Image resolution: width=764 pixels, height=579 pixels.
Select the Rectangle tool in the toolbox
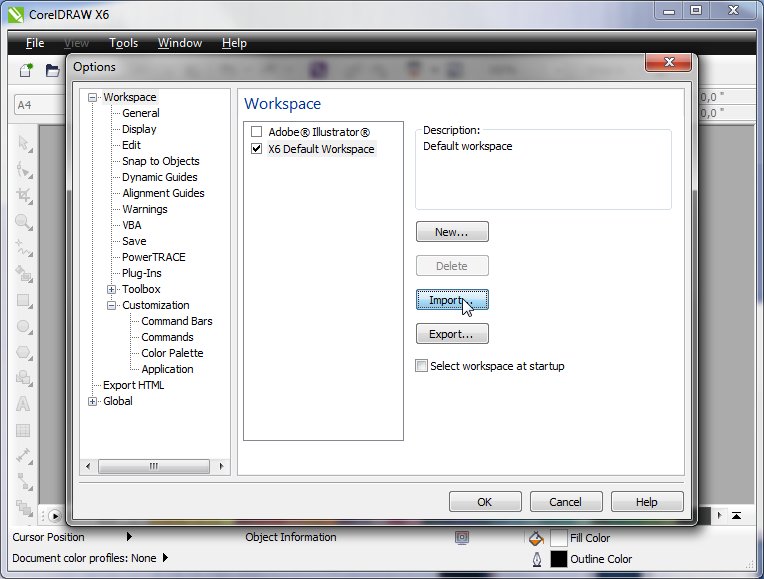(x=23, y=300)
